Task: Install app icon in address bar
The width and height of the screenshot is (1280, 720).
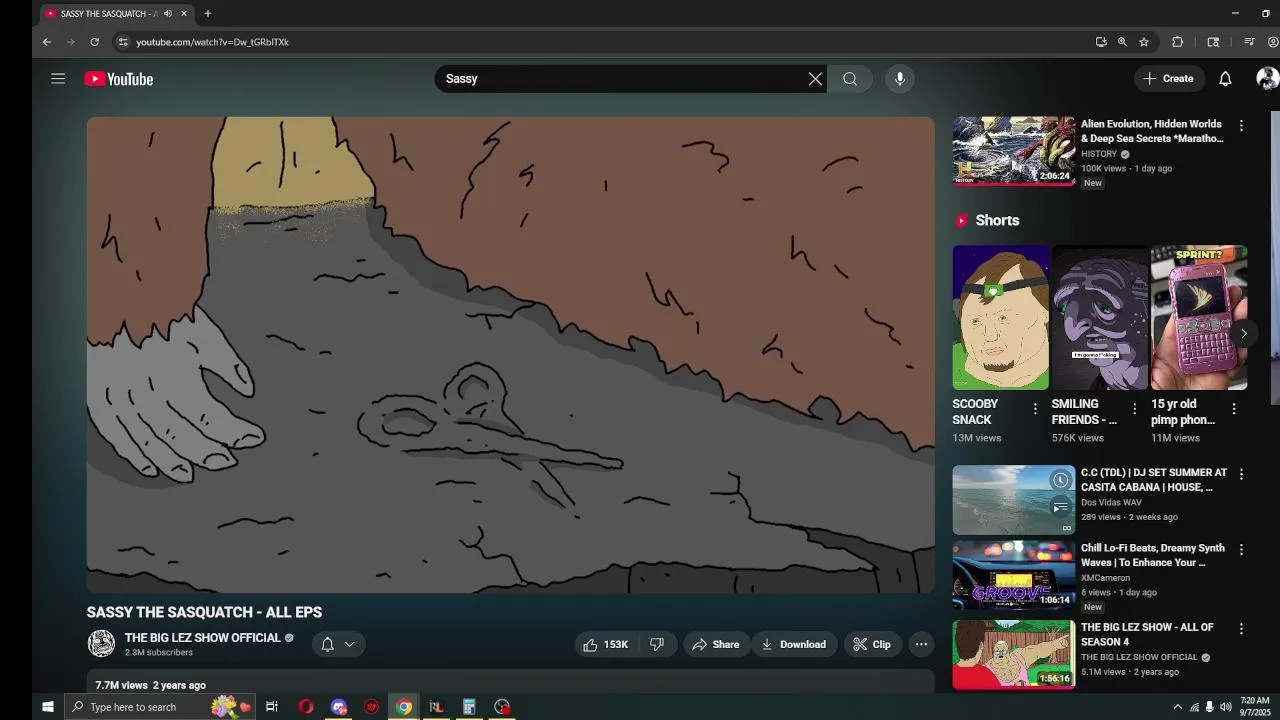Action: 1101,42
